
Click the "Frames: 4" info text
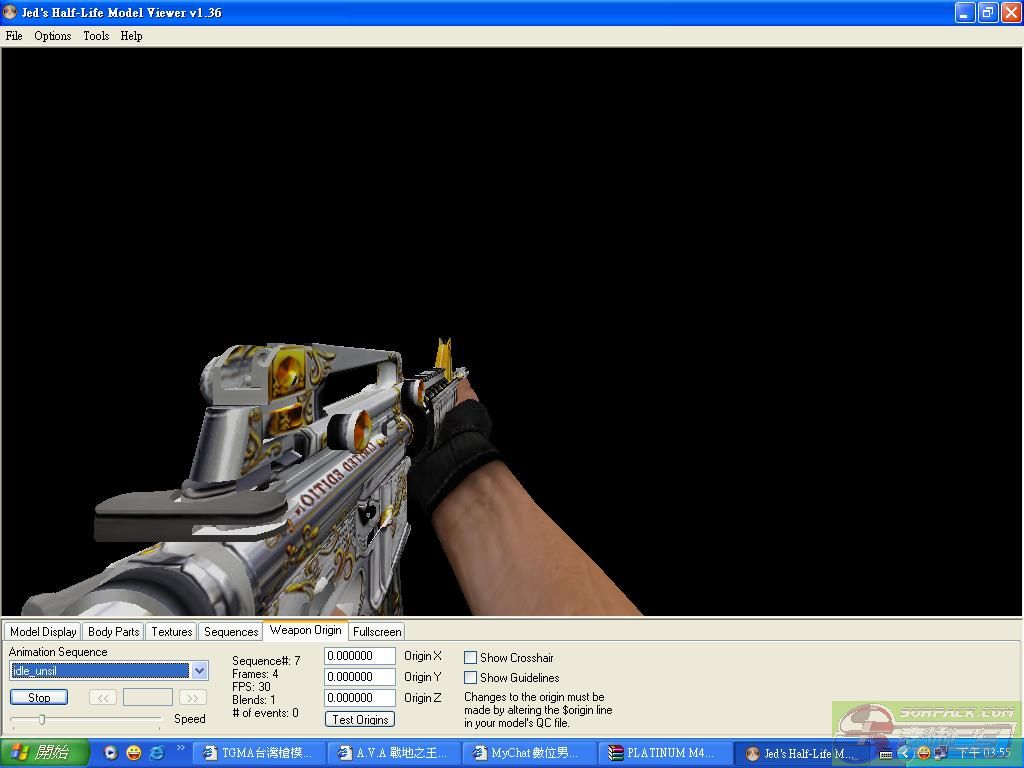(x=255, y=674)
